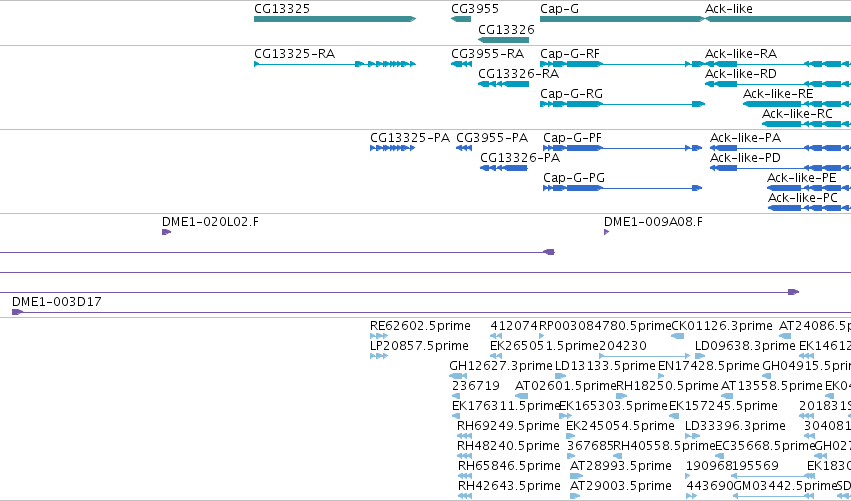Image resolution: width=851 pixels, height=501 pixels.
Task: Select the RH42643.5prime EST label
Action: (x=509, y=486)
